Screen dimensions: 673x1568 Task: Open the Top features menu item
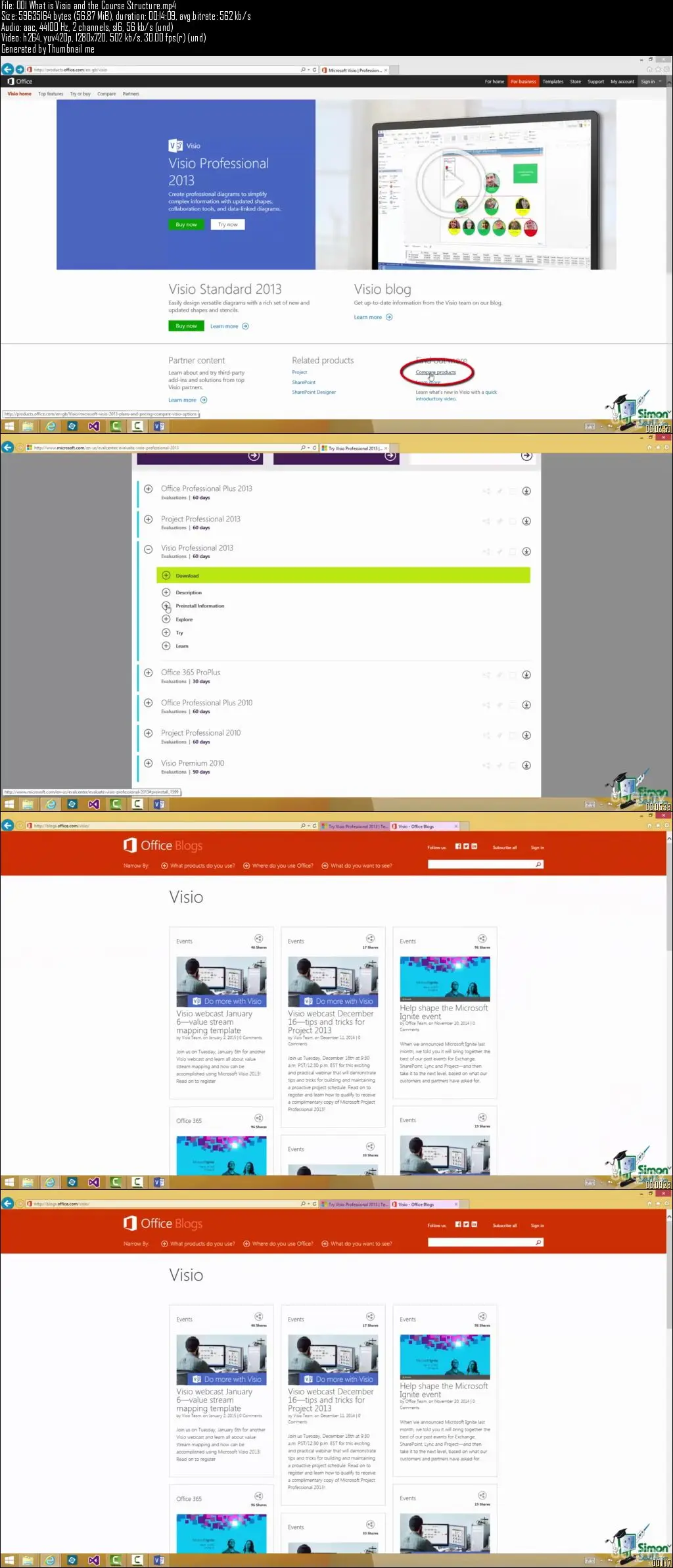coord(51,94)
